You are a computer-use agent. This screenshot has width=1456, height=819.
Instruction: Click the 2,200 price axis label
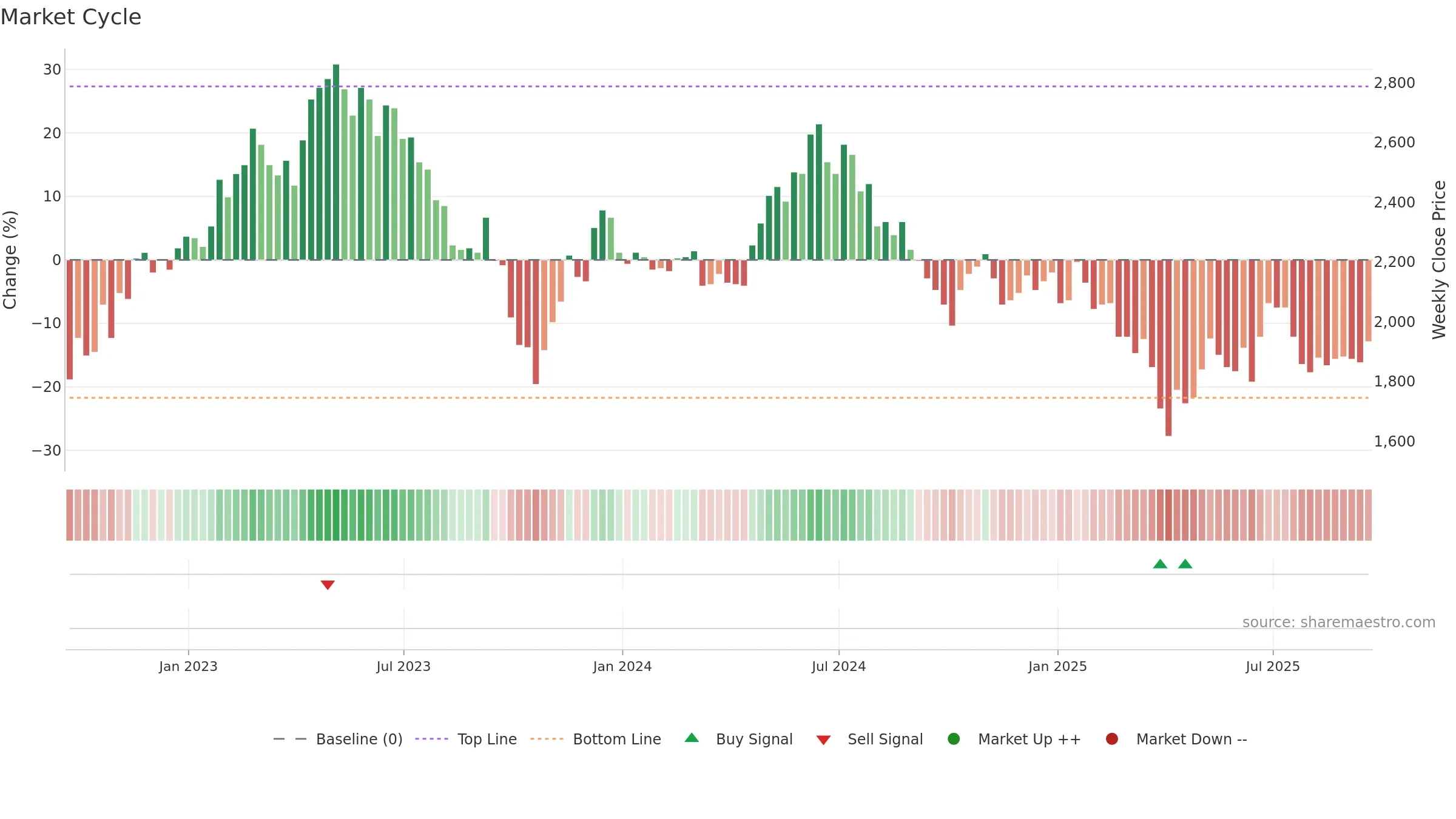click(1394, 261)
